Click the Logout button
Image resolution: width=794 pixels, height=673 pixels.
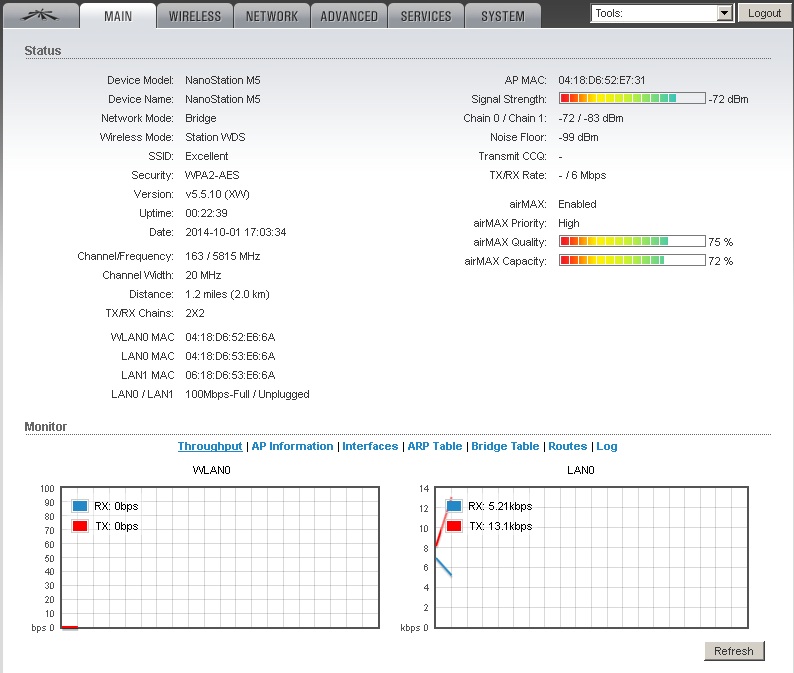pos(764,13)
